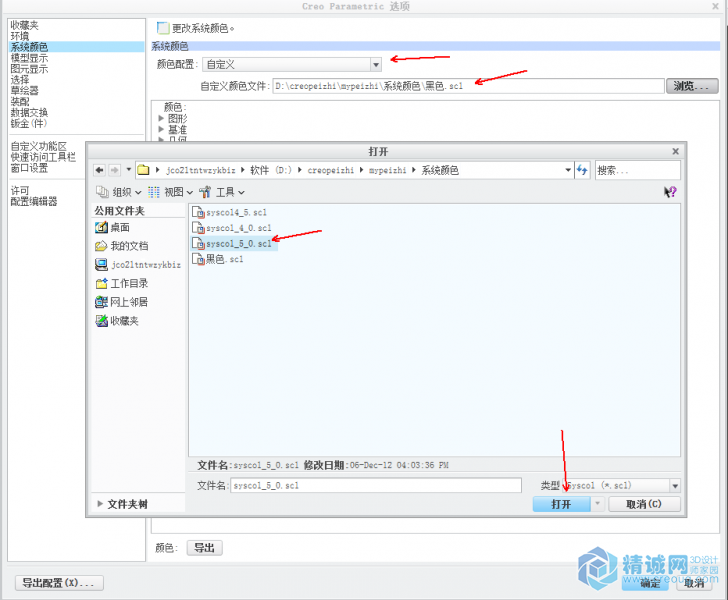Go to 工作目录 (Working Directory)
Viewport: 728px width, 600px height.
pos(122,283)
